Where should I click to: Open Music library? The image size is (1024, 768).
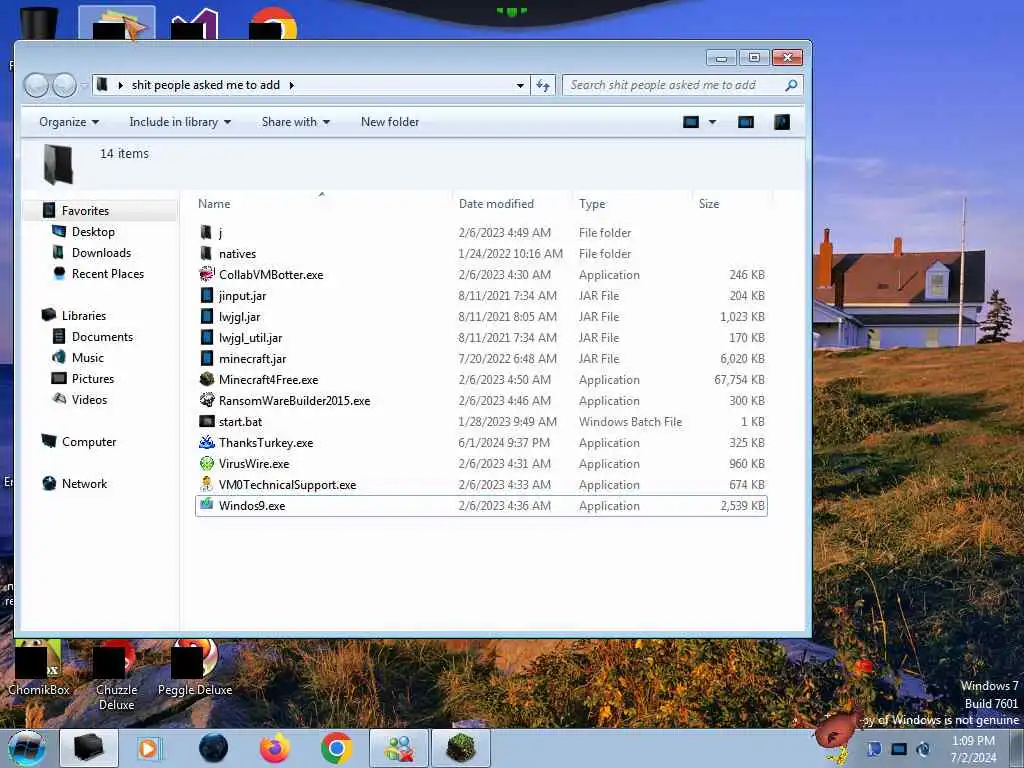(88, 358)
